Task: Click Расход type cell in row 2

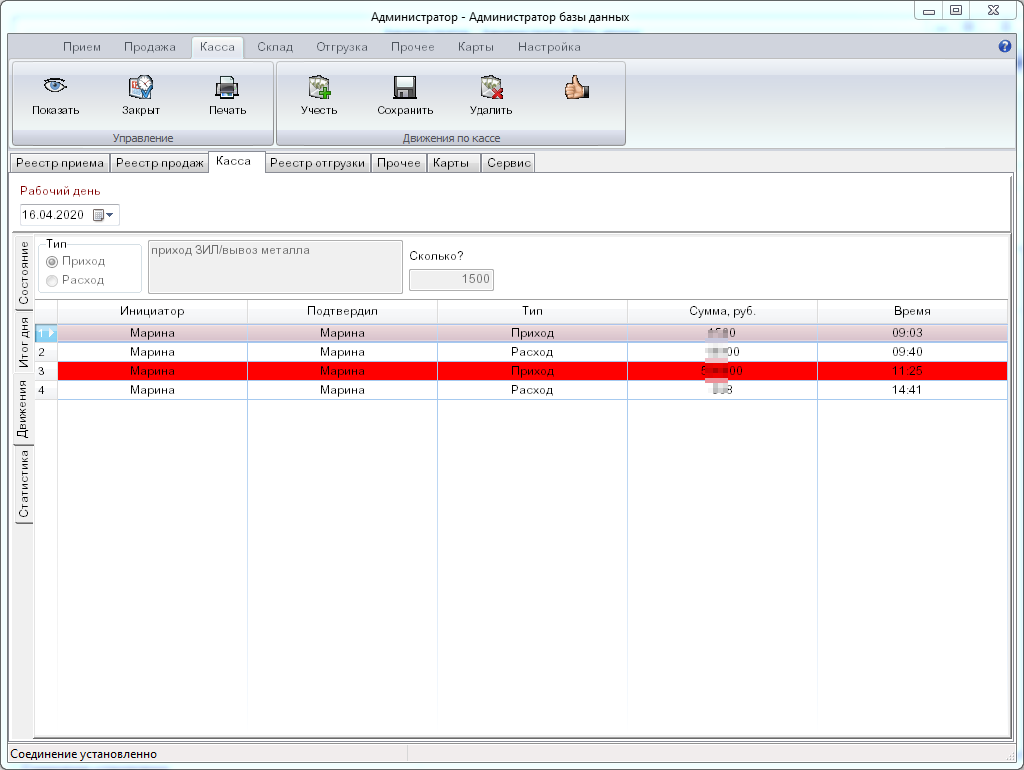Action: tap(532, 352)
